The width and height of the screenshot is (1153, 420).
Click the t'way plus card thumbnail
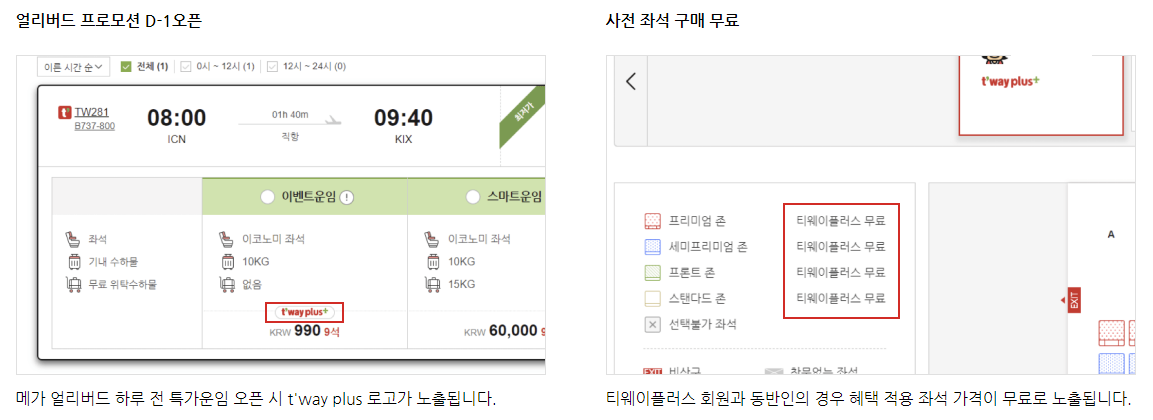1040,94
